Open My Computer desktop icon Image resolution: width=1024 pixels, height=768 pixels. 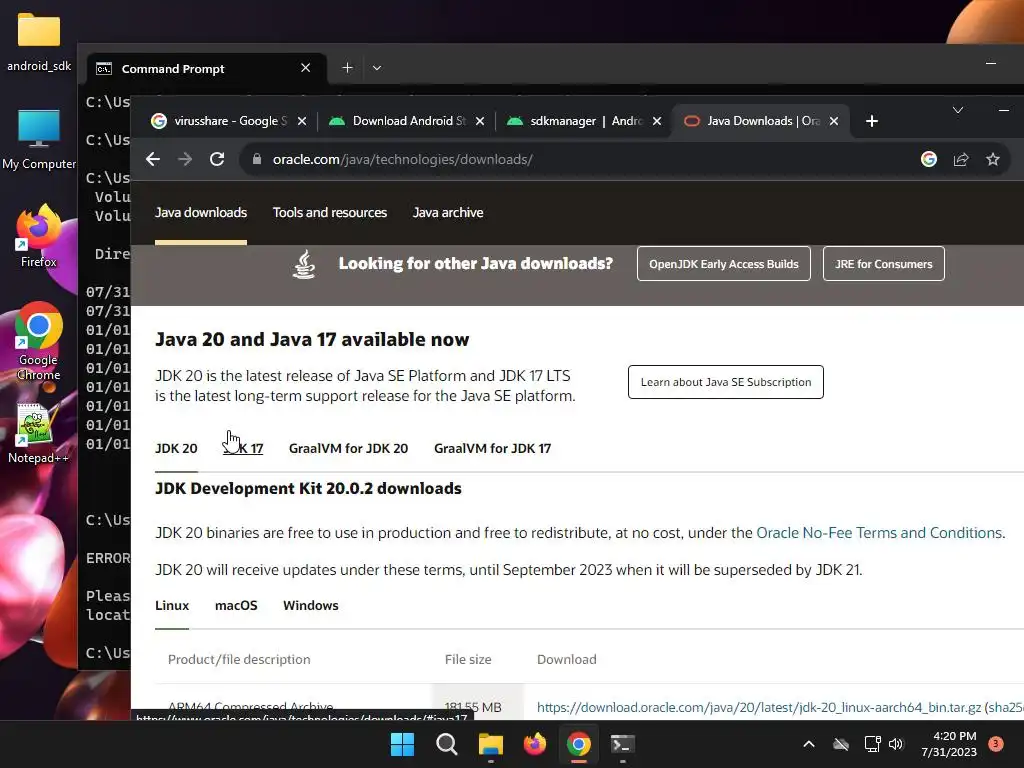39,139
